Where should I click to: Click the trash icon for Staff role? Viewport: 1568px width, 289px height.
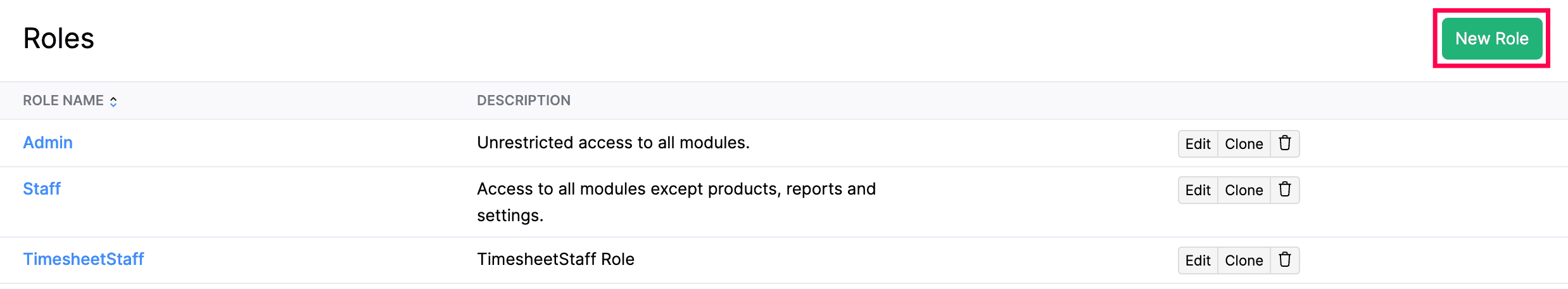click(1284, 190)
